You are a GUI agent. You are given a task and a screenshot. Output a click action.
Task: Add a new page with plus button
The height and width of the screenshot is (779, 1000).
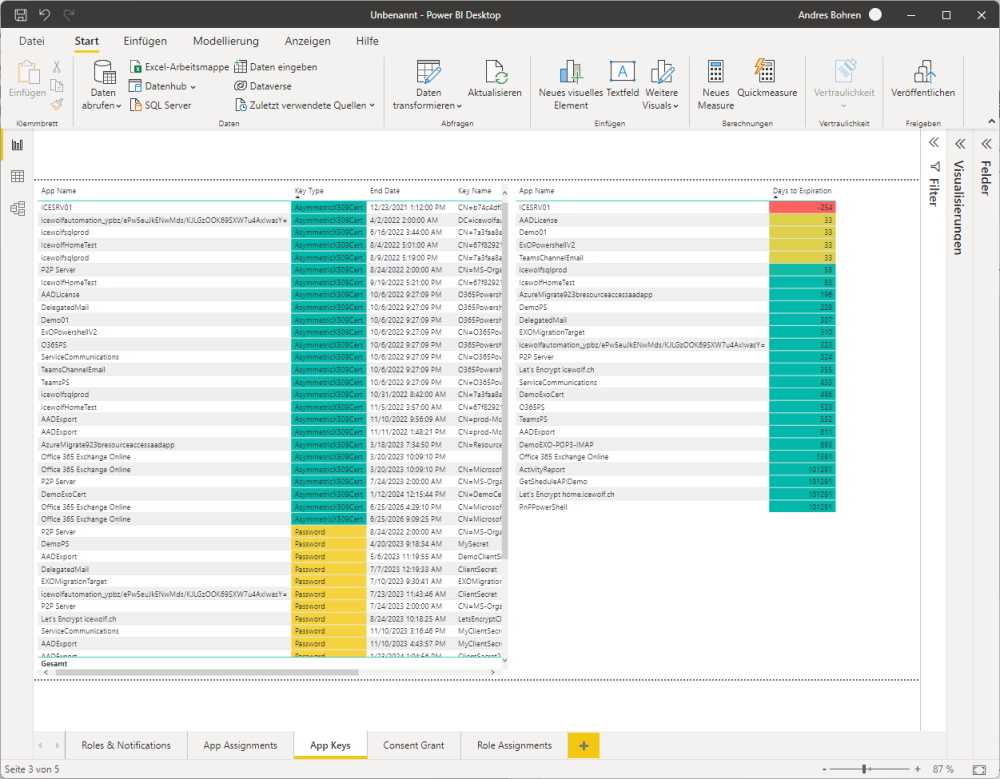[x=584, y=745]
